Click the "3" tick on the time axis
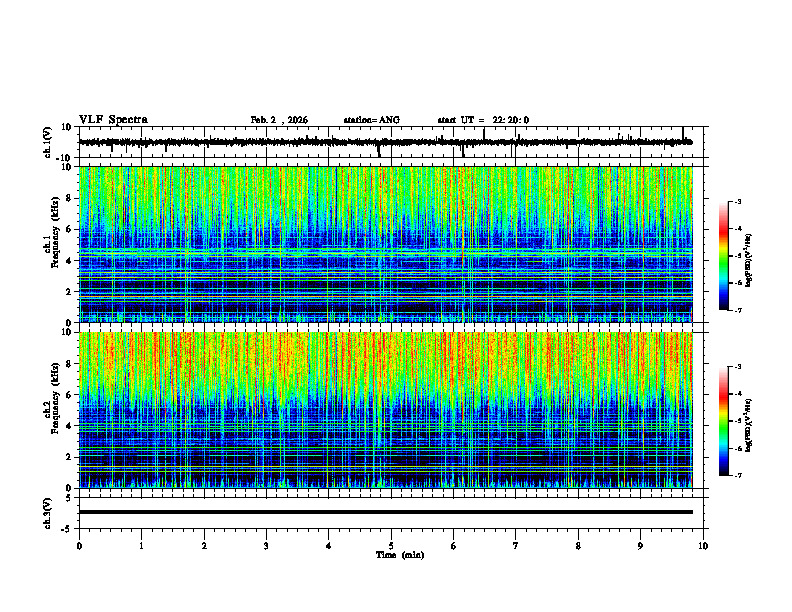Screen dimensions: 792x612 [266, 546]
